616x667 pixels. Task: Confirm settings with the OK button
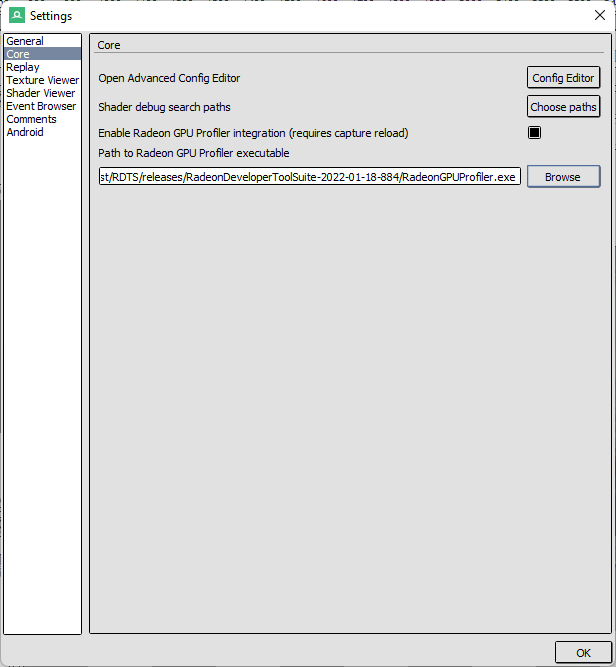tap(583, 653)
